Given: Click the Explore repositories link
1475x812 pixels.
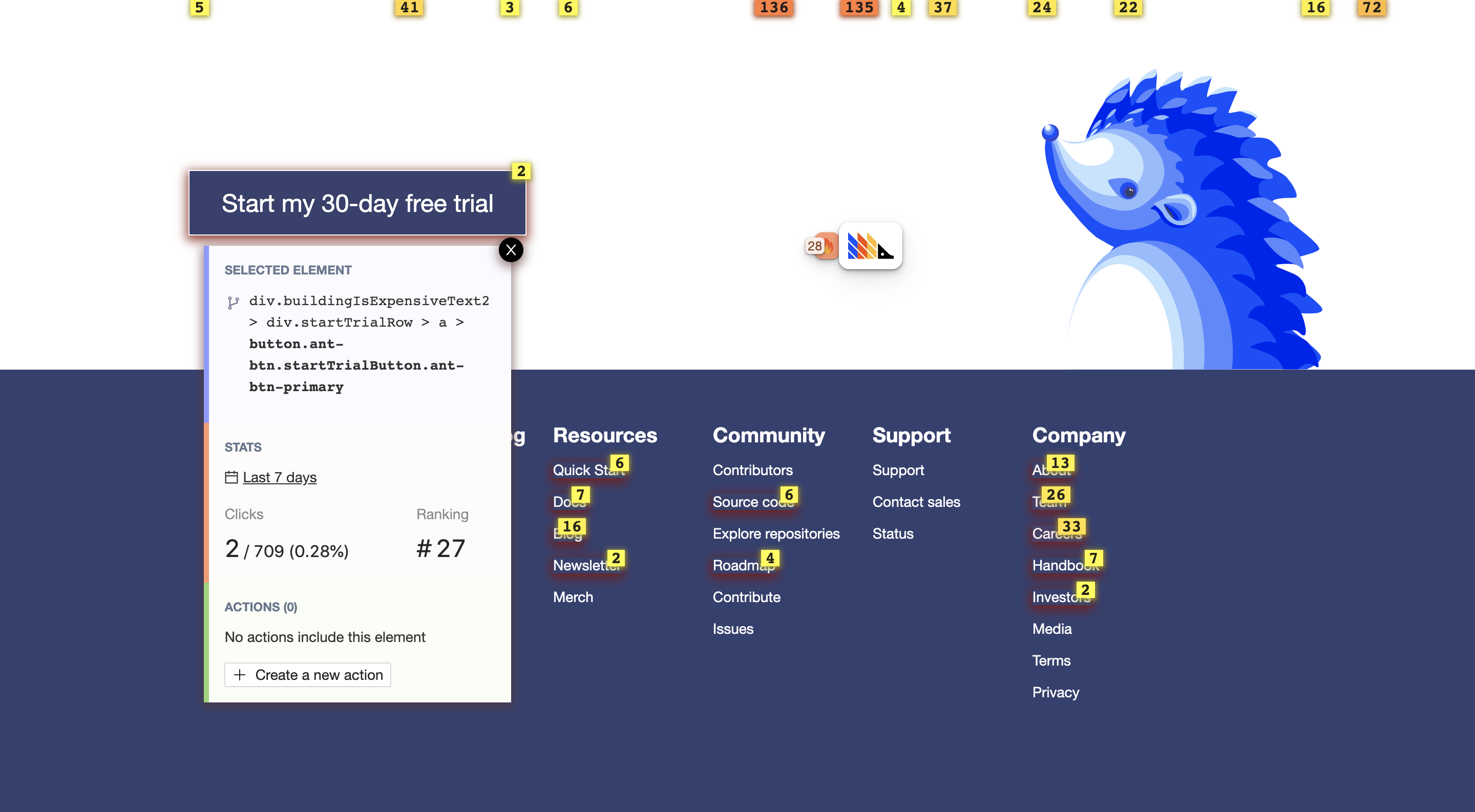Looking at the screenshot, I should click(776, 534).
